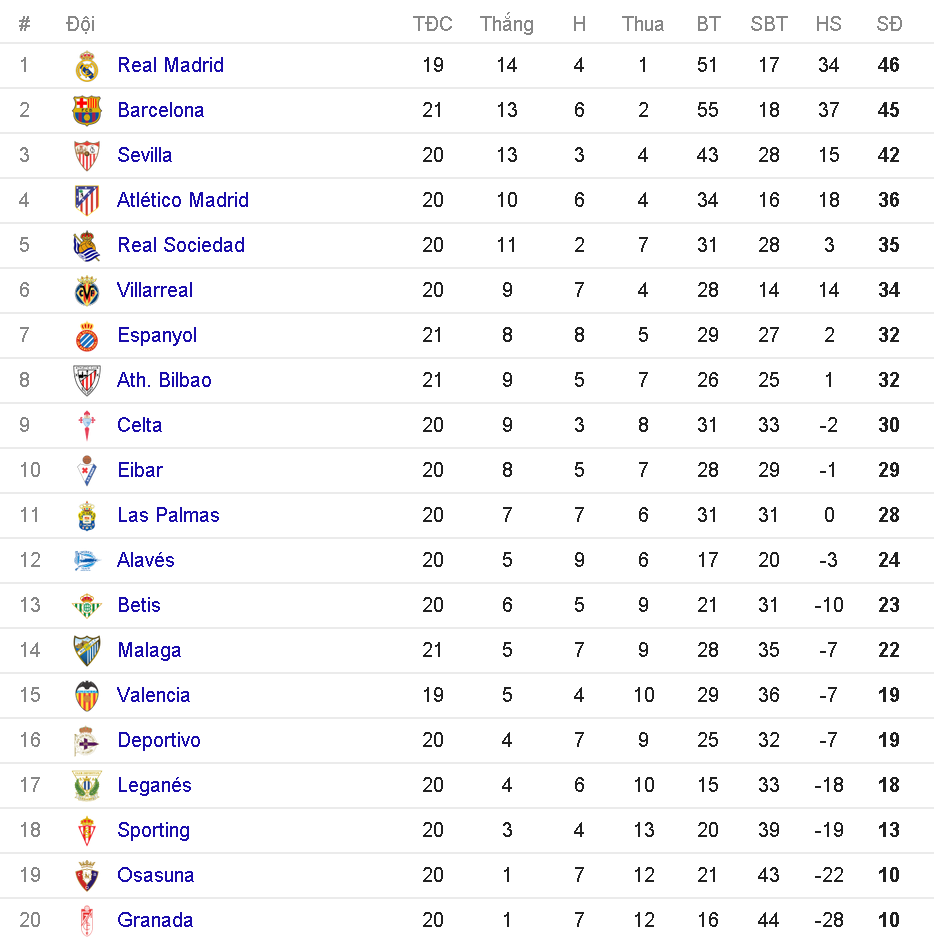The image size is (934, 938).
Task: Open the Real Sociedad team link
Action: 181,245
